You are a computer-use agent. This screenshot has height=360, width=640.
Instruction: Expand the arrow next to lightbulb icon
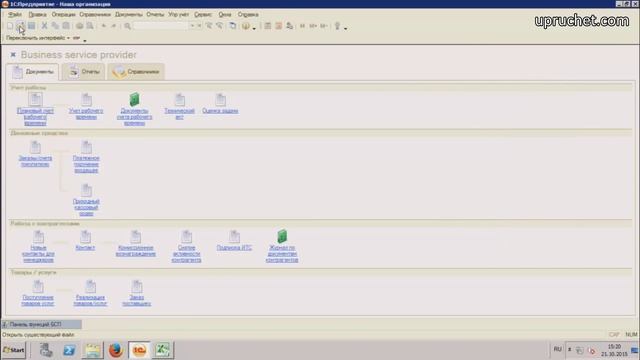[346, 29]
